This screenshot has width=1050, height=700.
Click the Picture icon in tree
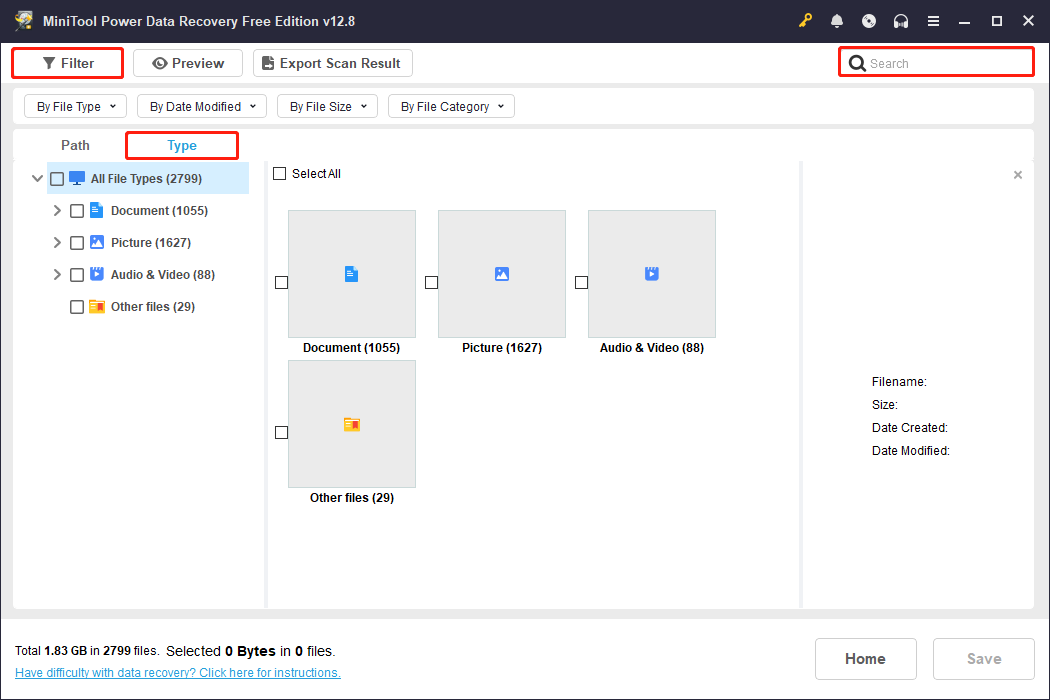(96, 242)
